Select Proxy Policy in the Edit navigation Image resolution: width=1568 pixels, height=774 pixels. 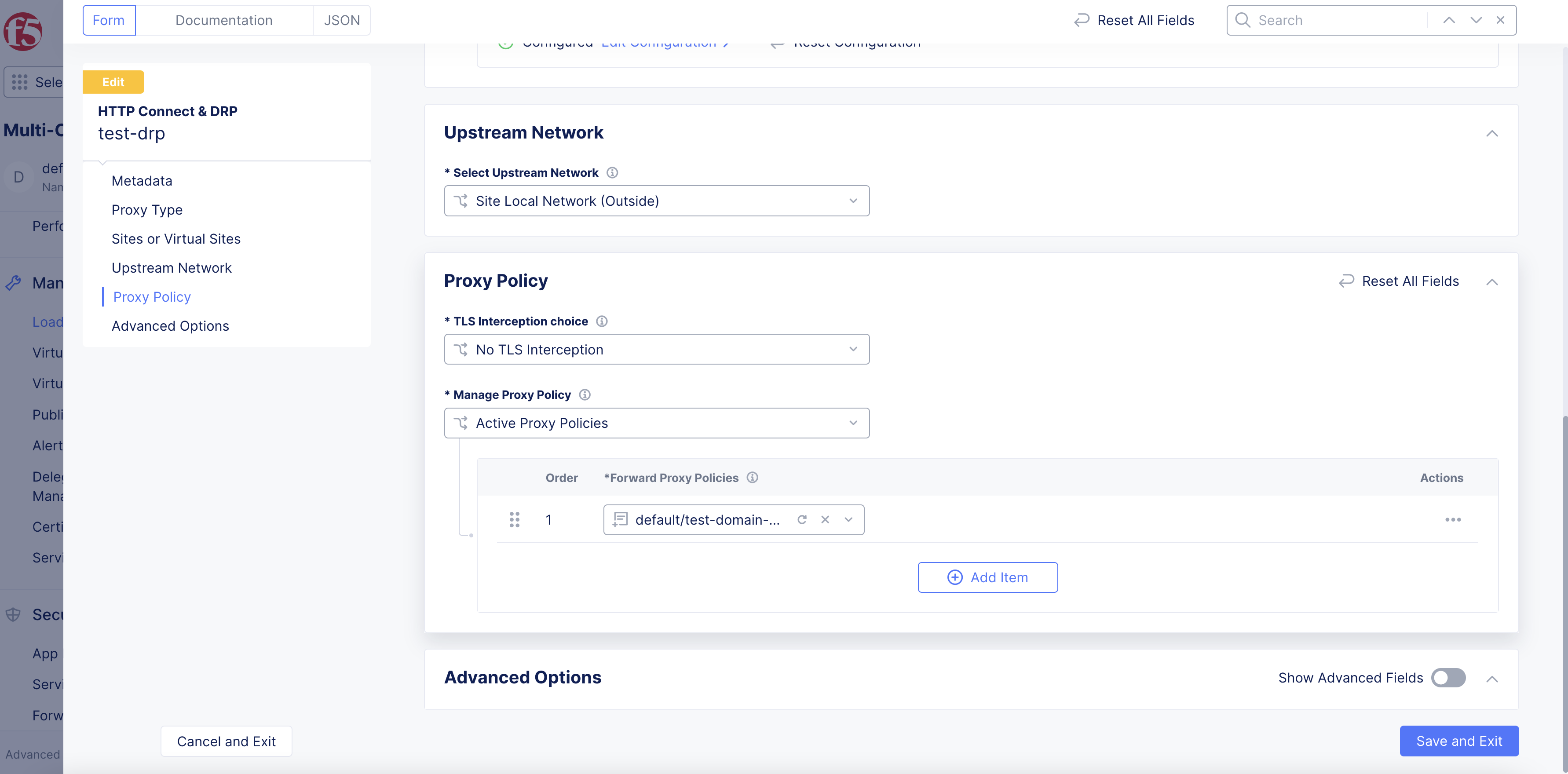[x=152, y=296]
